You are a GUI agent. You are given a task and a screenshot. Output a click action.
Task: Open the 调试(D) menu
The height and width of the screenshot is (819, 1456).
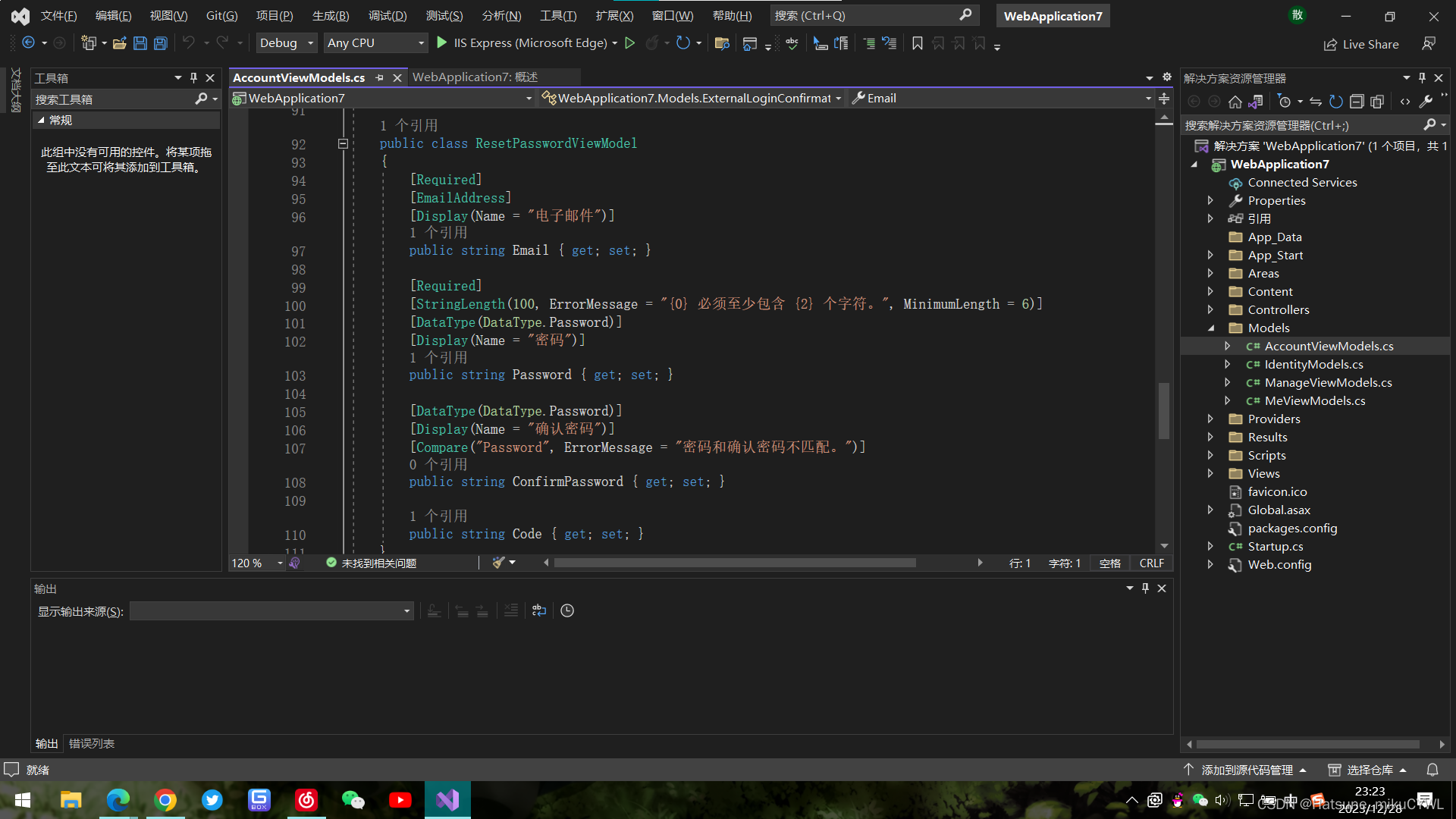click(x=388, y=15)
